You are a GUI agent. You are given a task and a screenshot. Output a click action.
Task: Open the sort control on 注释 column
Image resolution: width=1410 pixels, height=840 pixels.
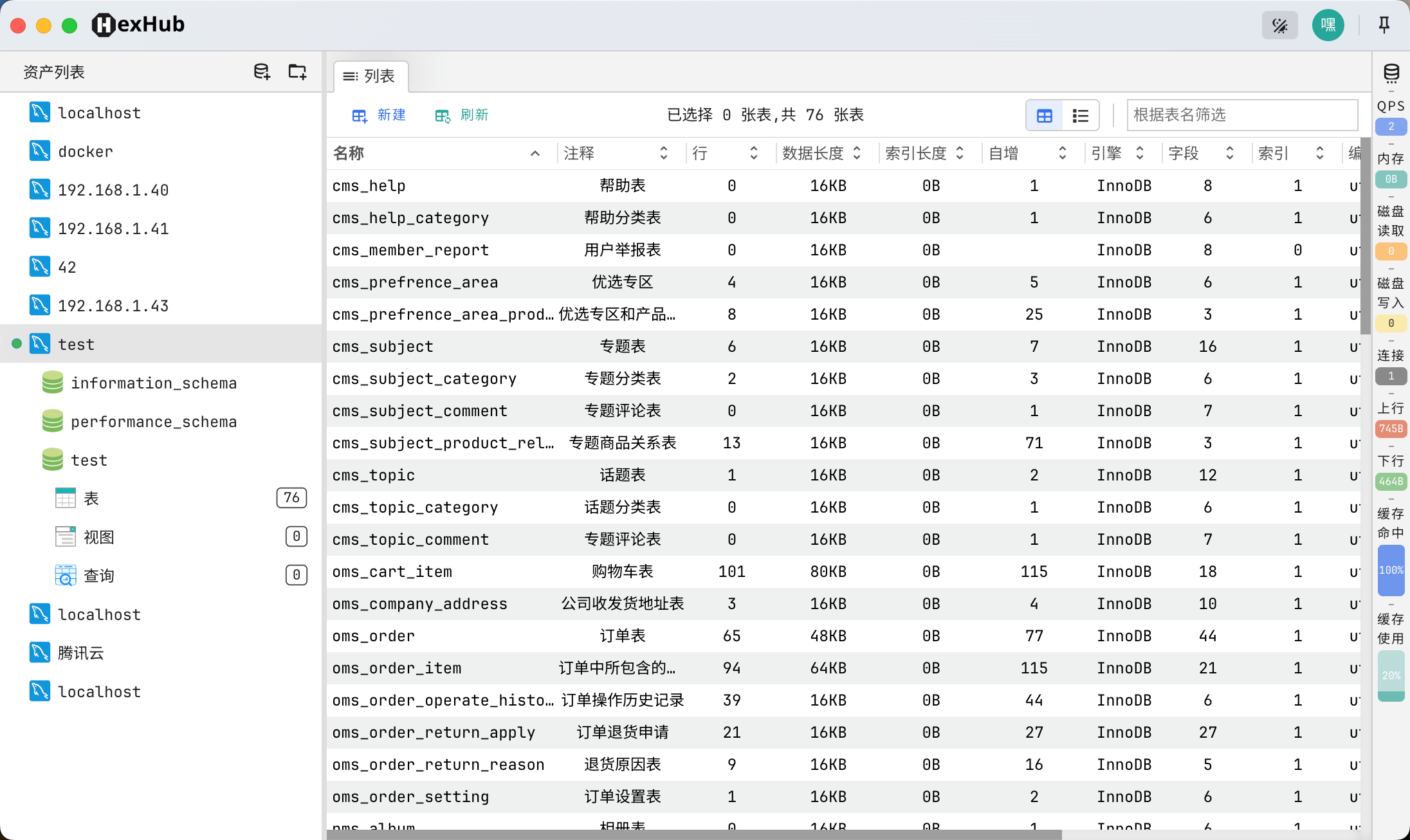663,153
